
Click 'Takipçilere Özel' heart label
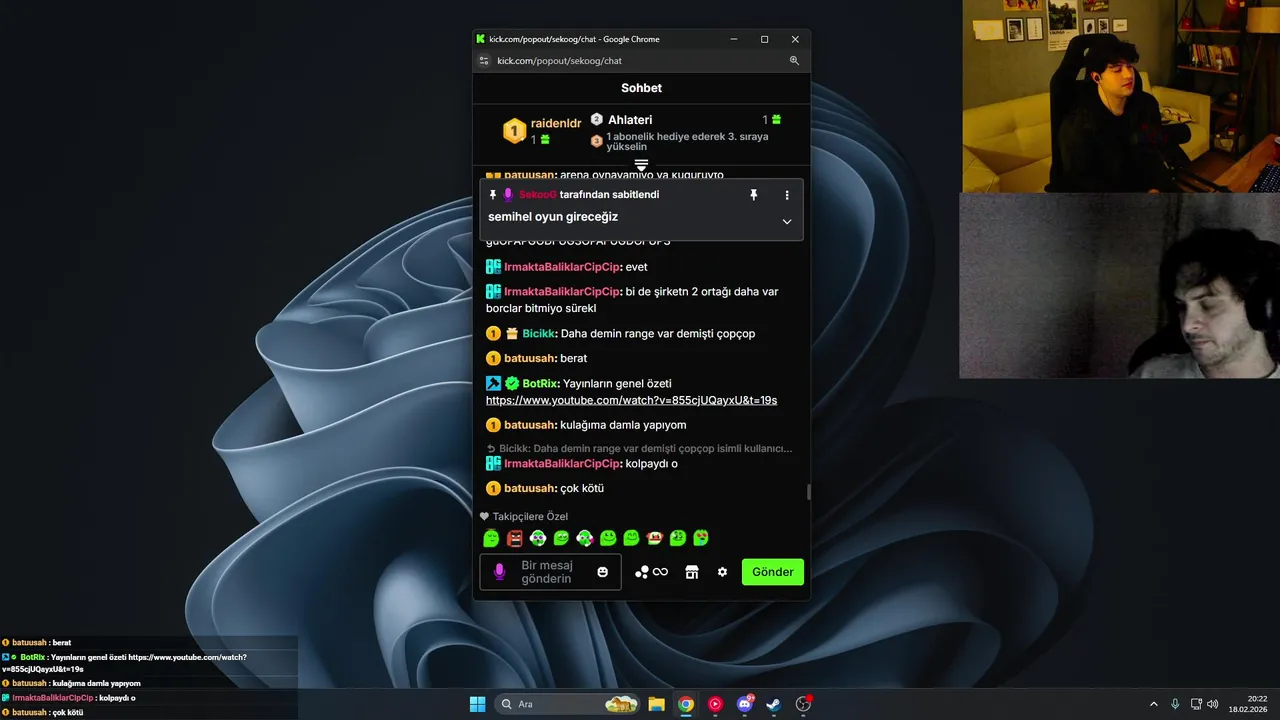[524, 516]
